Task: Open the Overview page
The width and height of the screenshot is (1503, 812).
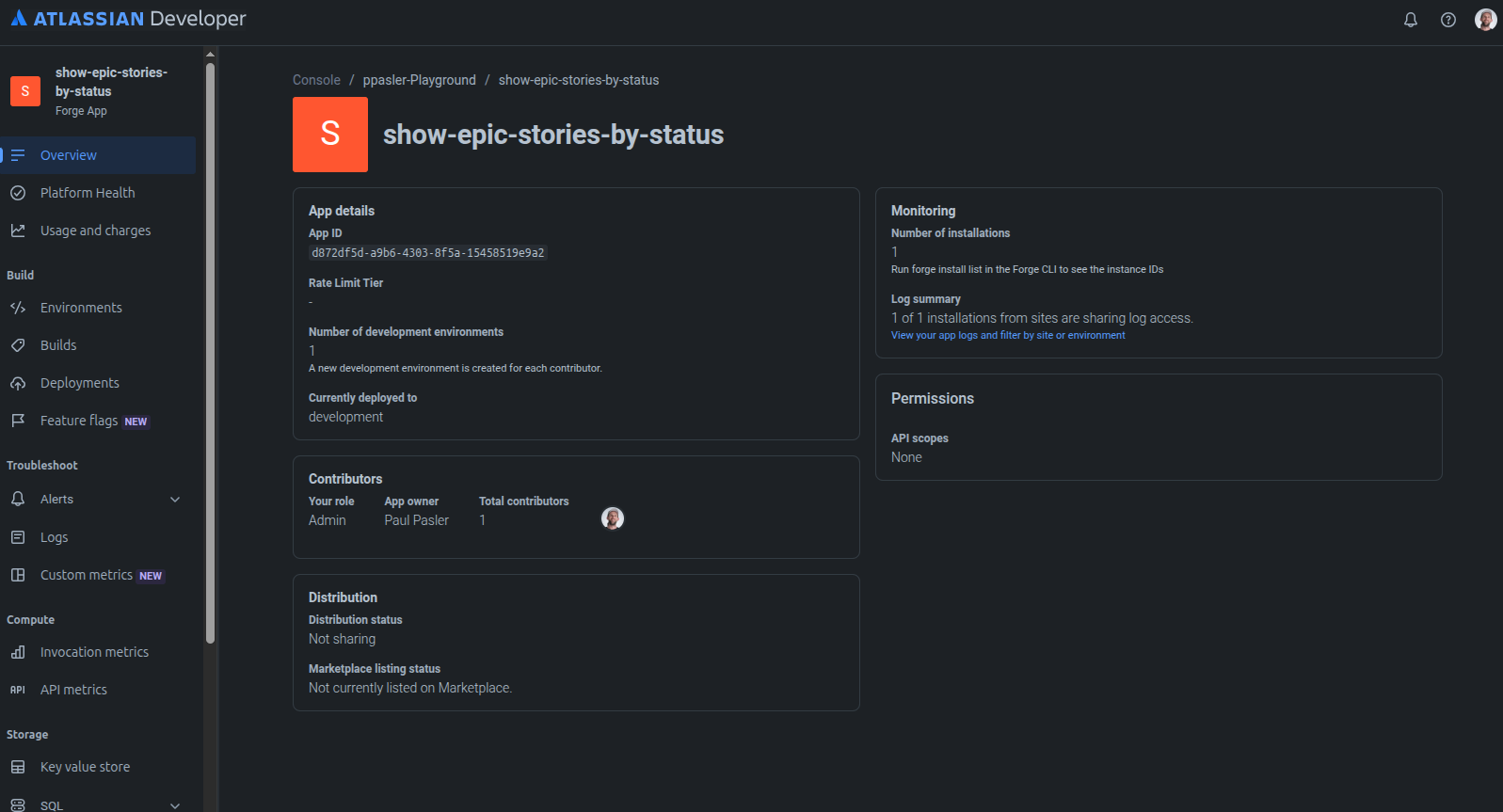Action: pos(98,155)
